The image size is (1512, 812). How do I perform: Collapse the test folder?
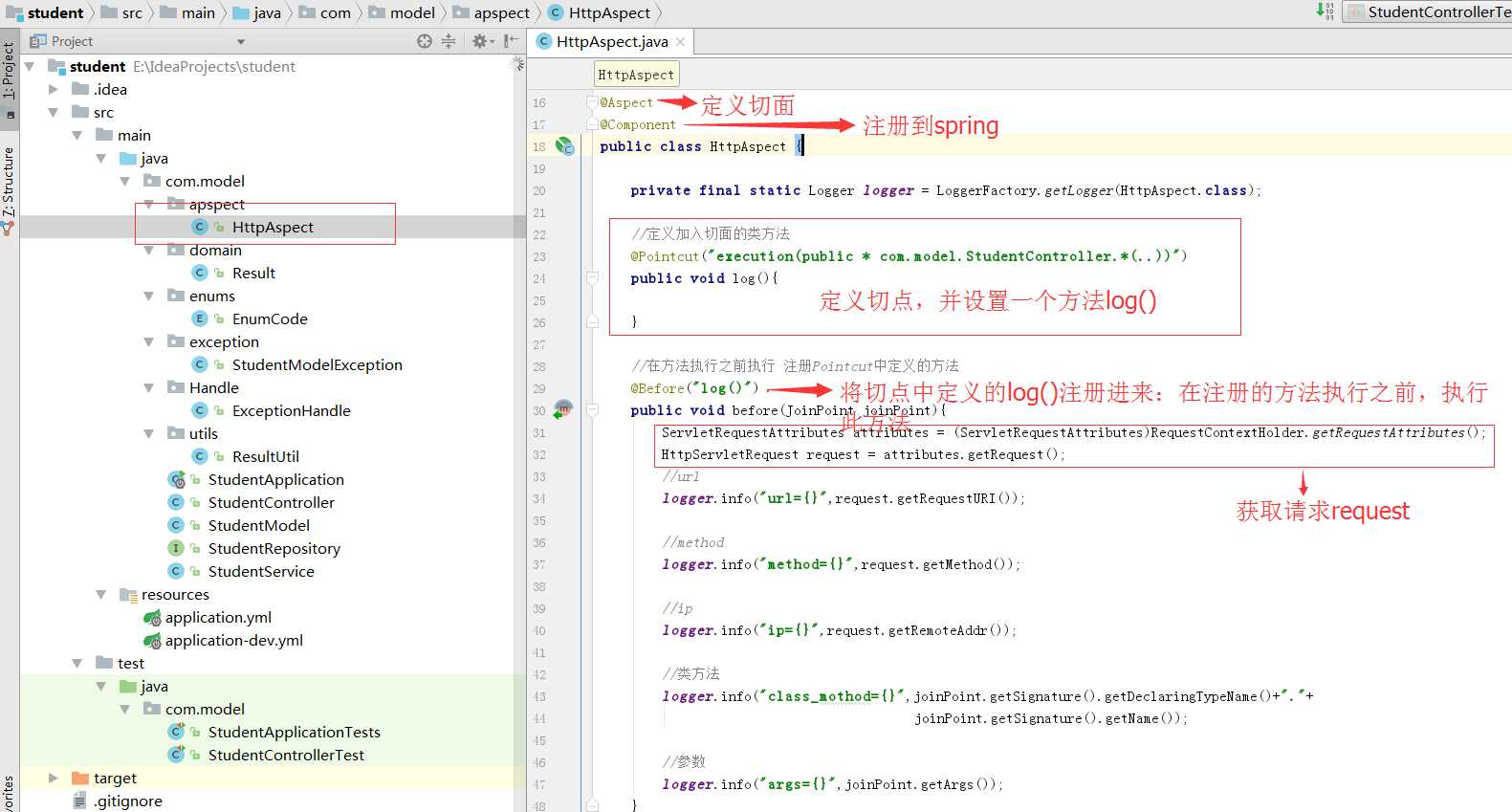point(77,663)
